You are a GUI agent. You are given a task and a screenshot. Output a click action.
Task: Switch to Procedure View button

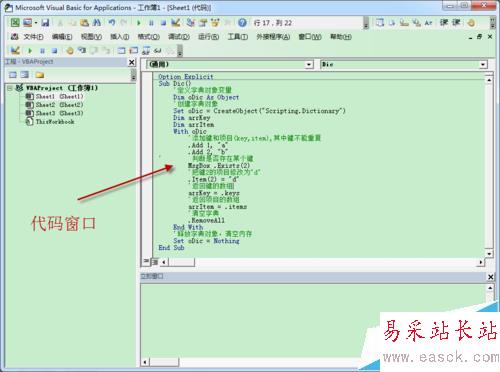pos(146,262)
